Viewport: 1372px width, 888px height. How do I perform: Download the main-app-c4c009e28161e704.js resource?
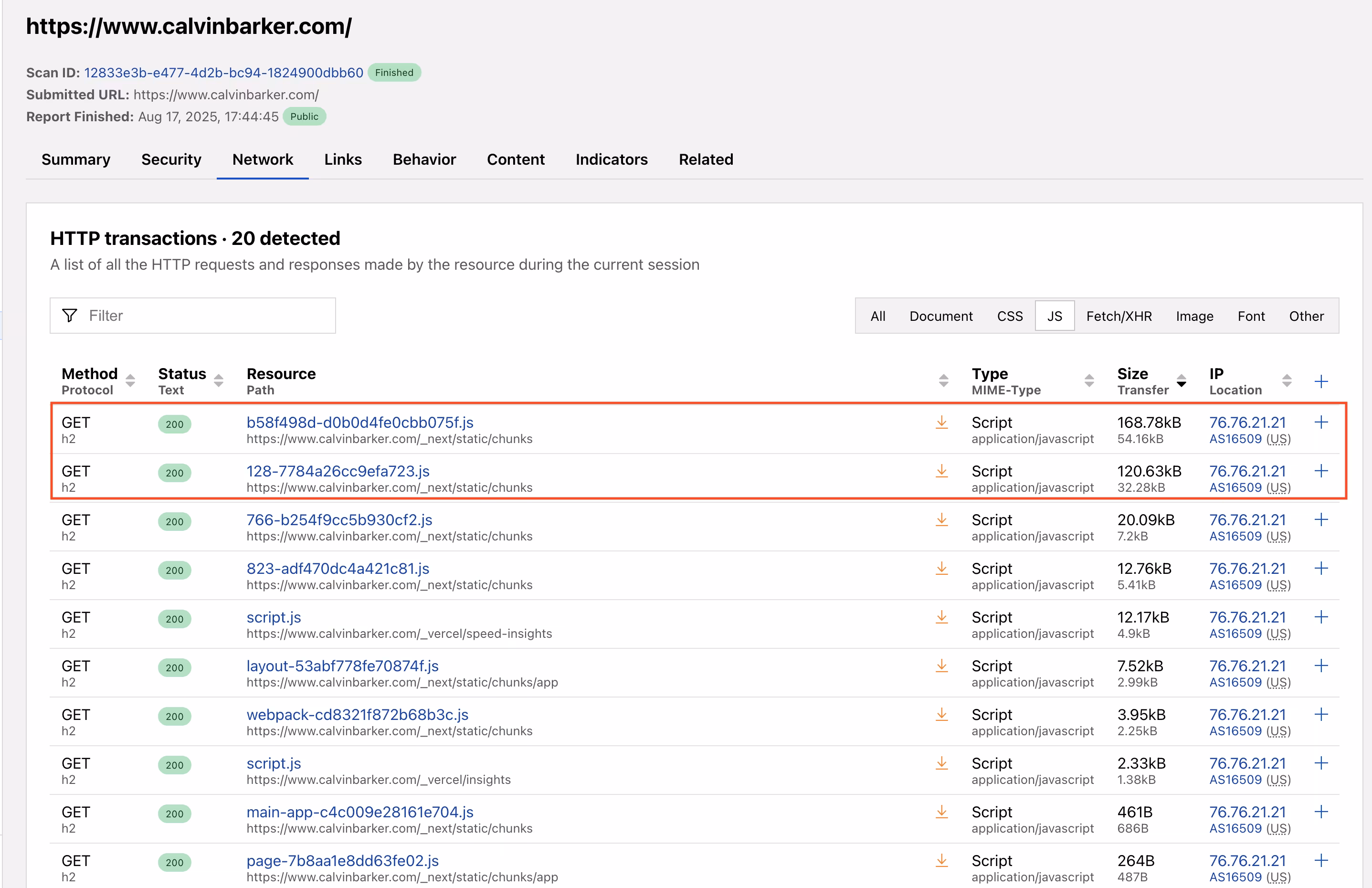[x=942, y=812]
